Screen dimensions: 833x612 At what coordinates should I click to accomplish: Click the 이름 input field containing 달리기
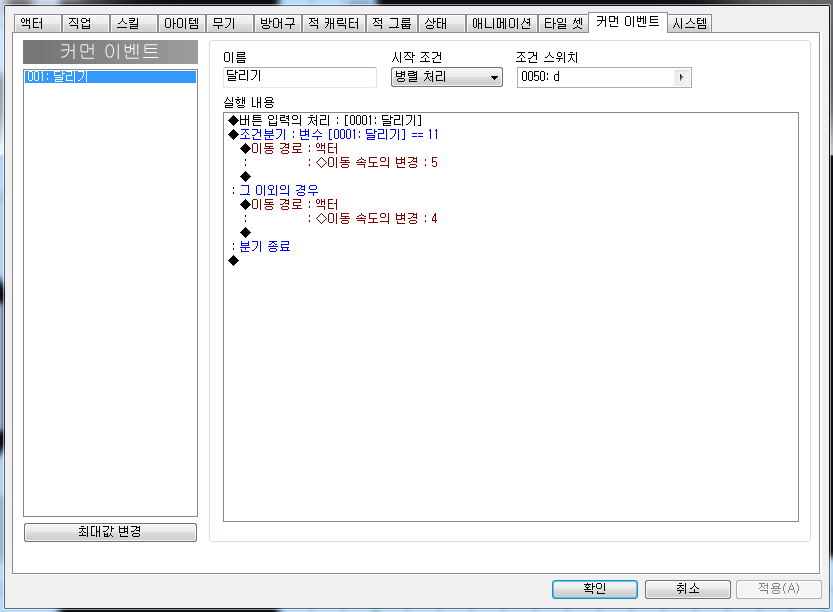[300, 77]
